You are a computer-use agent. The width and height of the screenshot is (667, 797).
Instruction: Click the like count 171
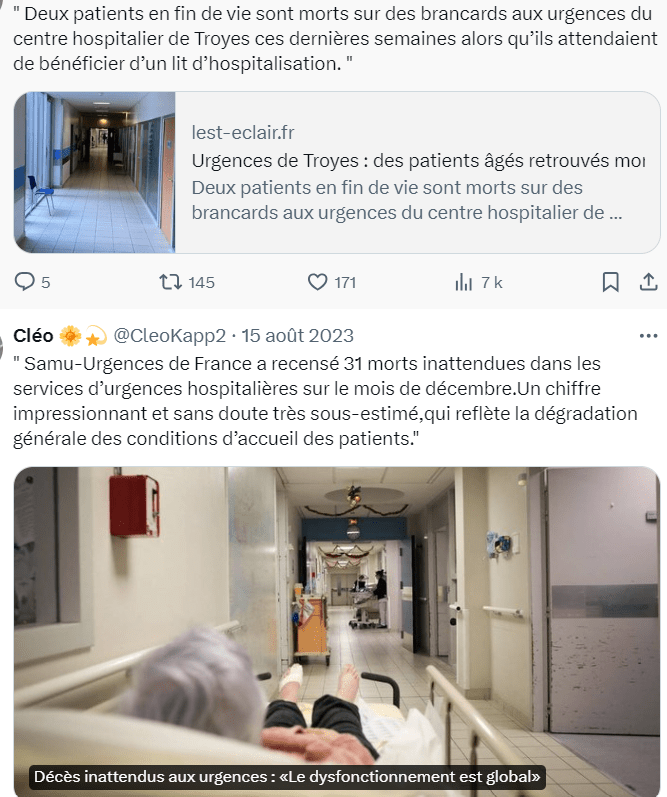pos(345,283)
